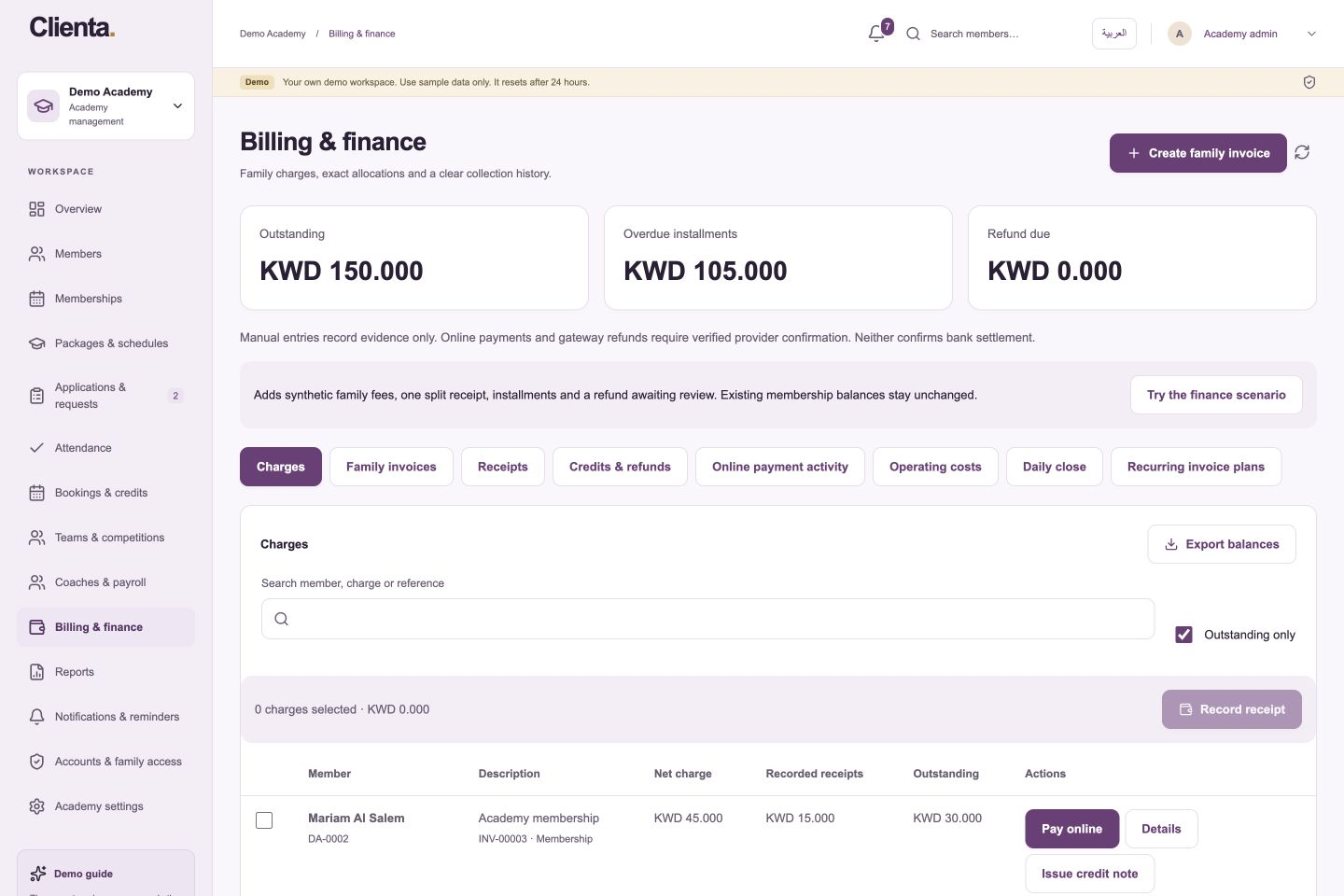
Task: Click Export balances button
Action: tap(1222, 544)
